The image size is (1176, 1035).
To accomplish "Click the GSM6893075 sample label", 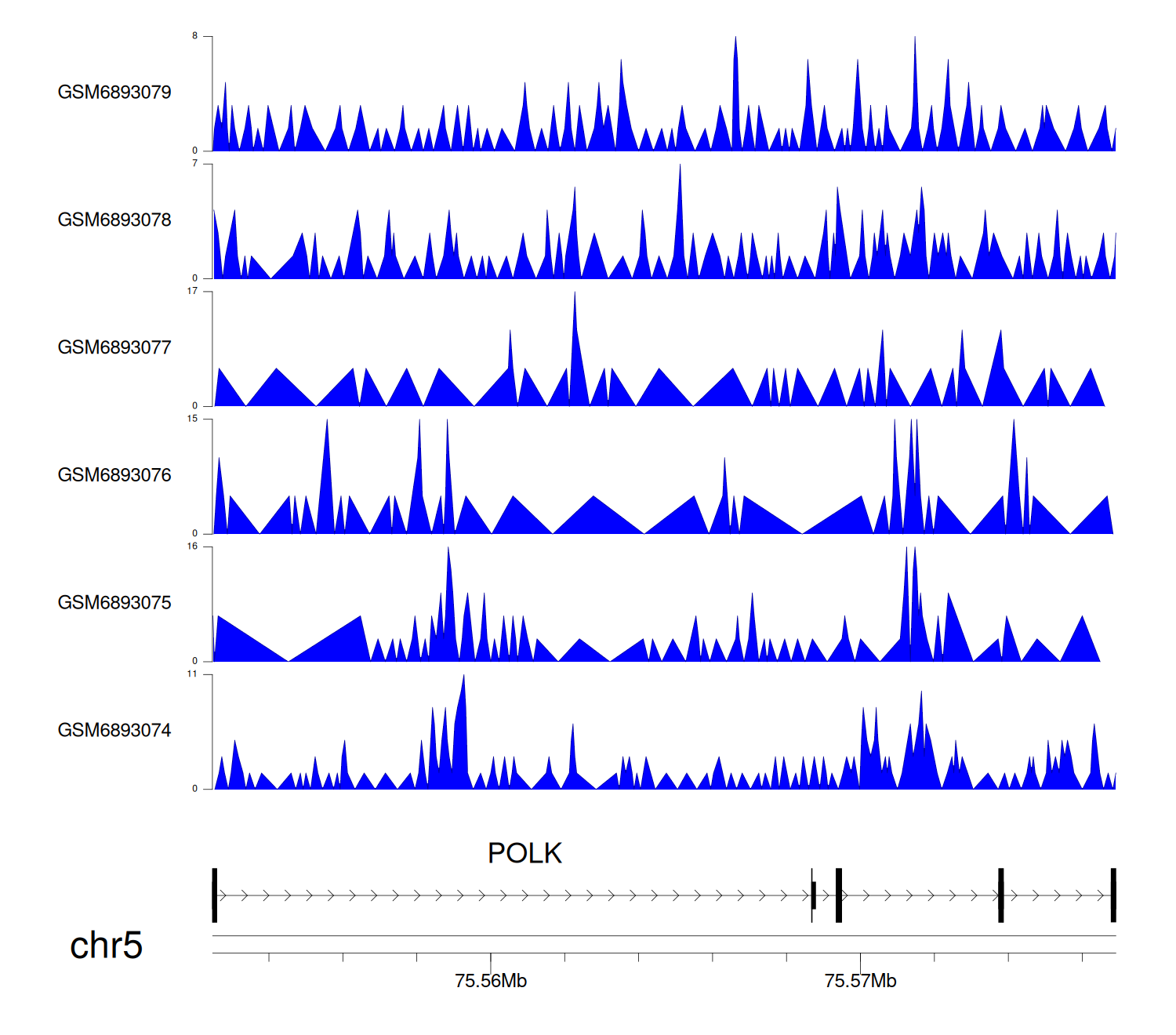I will pos(114,603).
